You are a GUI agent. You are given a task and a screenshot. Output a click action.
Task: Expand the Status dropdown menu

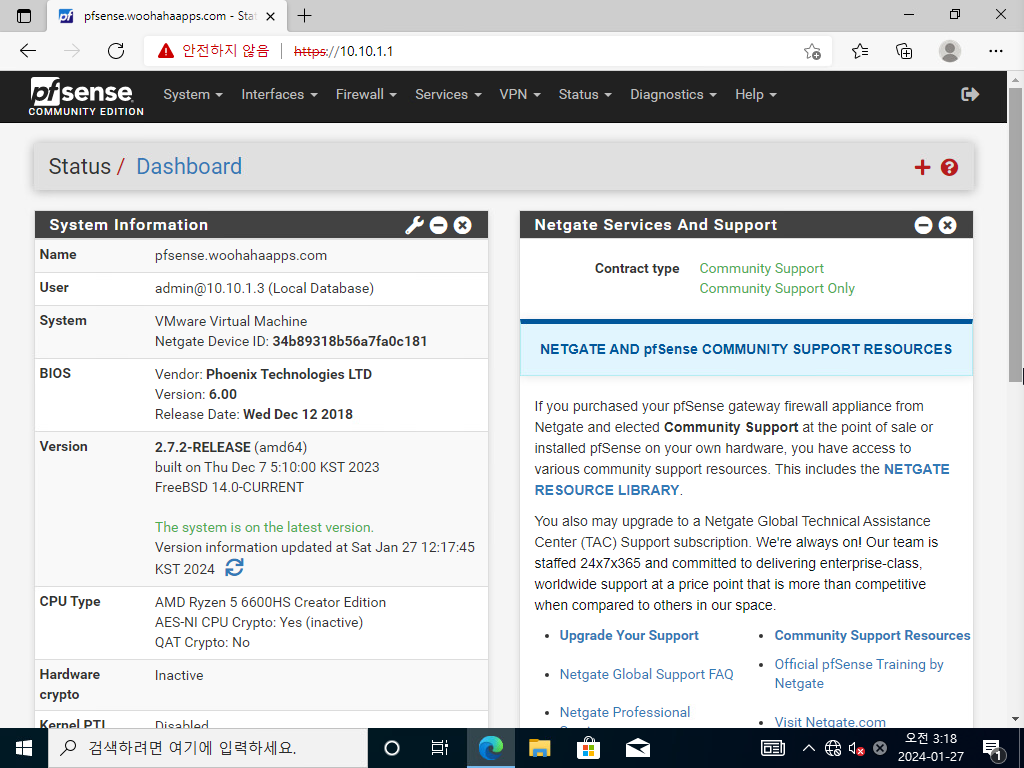click(x=585, y=95)
